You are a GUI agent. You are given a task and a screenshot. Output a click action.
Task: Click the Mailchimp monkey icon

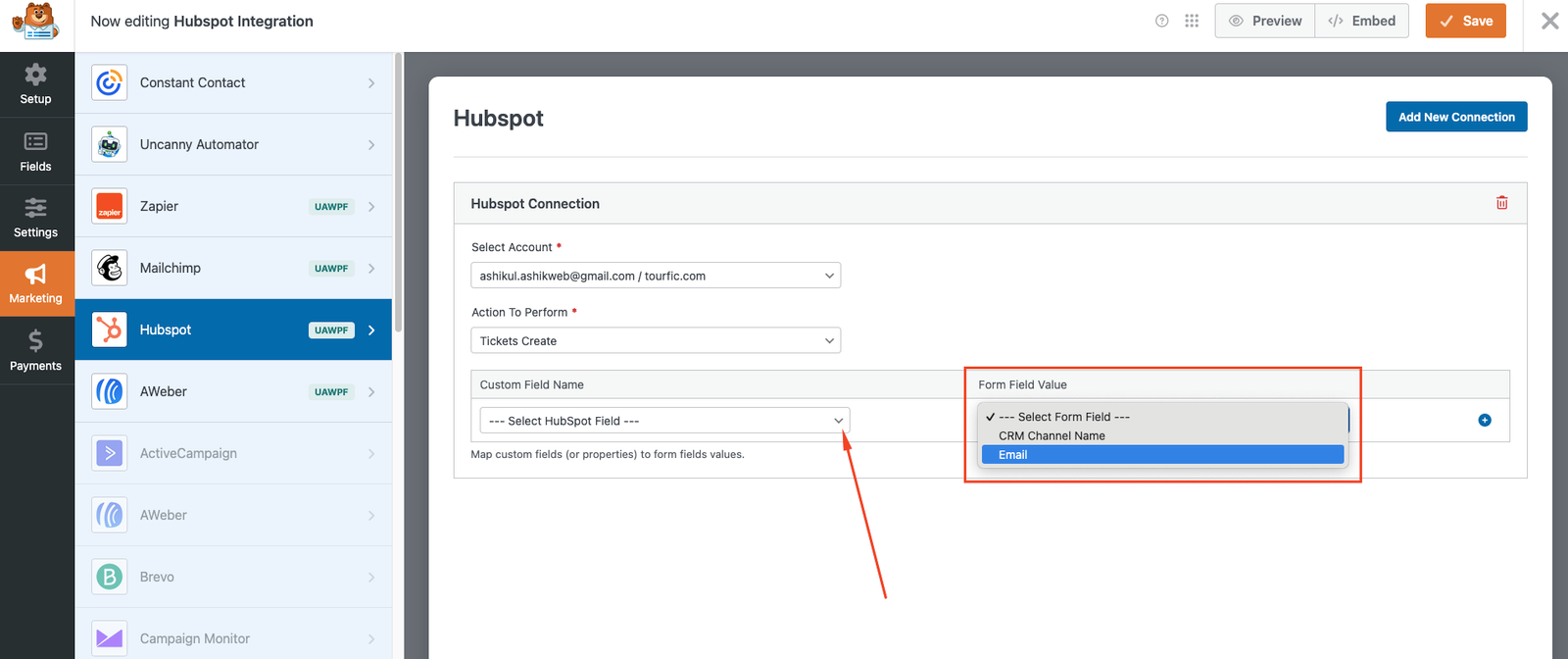click(110, 268)
